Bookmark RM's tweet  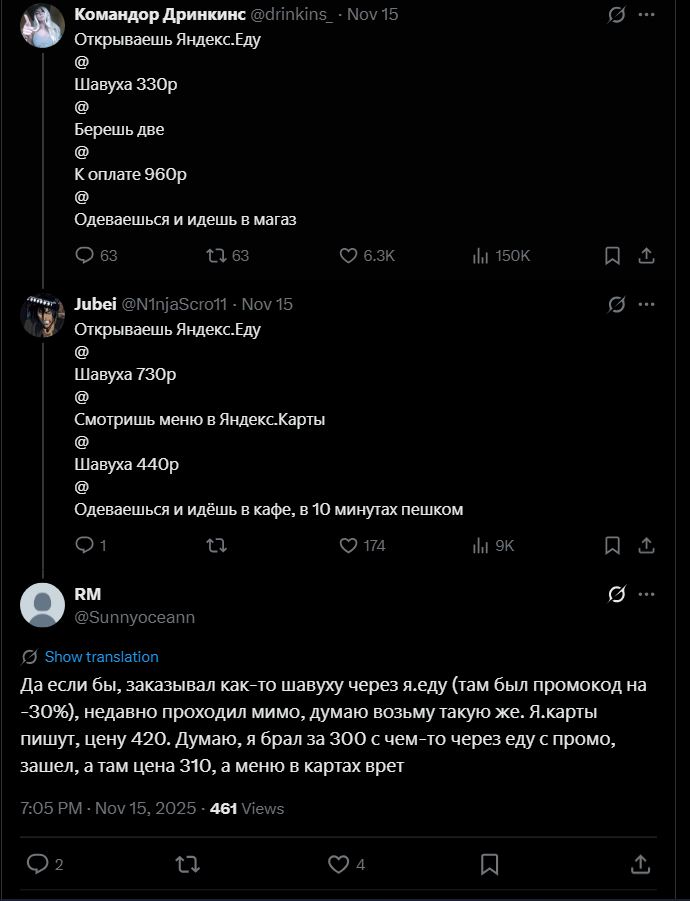489,863
